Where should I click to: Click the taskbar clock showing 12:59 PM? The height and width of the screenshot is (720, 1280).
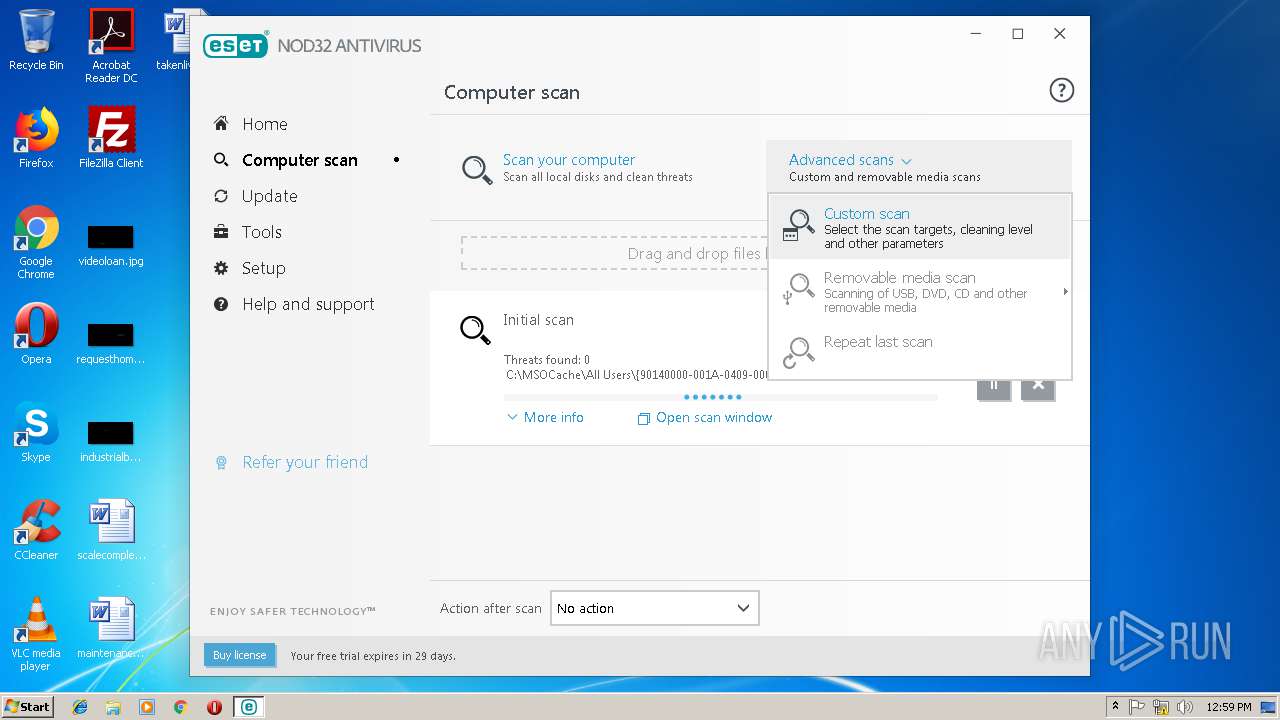point(1229,707)
